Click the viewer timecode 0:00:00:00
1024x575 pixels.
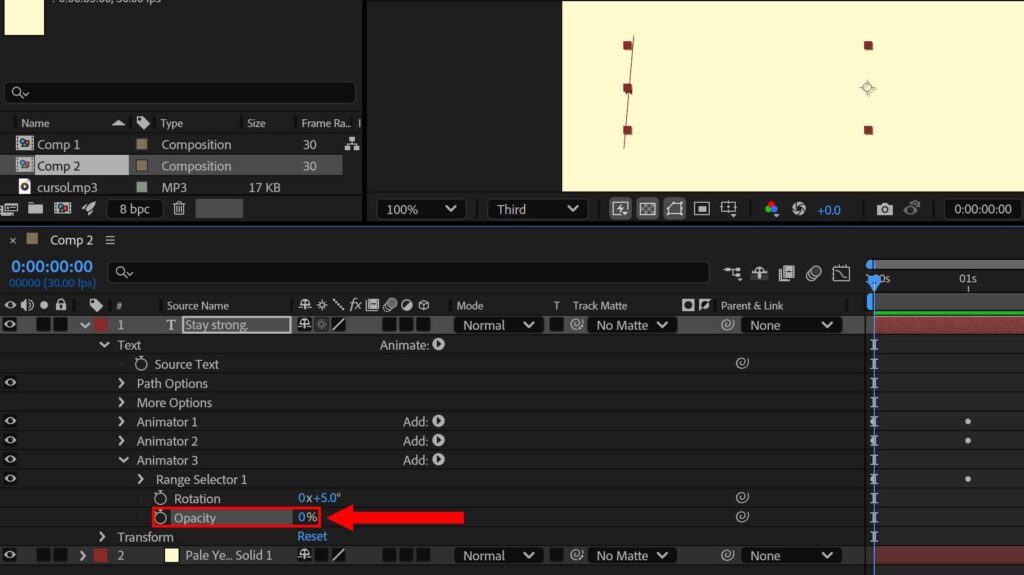[x=982, y=209]
